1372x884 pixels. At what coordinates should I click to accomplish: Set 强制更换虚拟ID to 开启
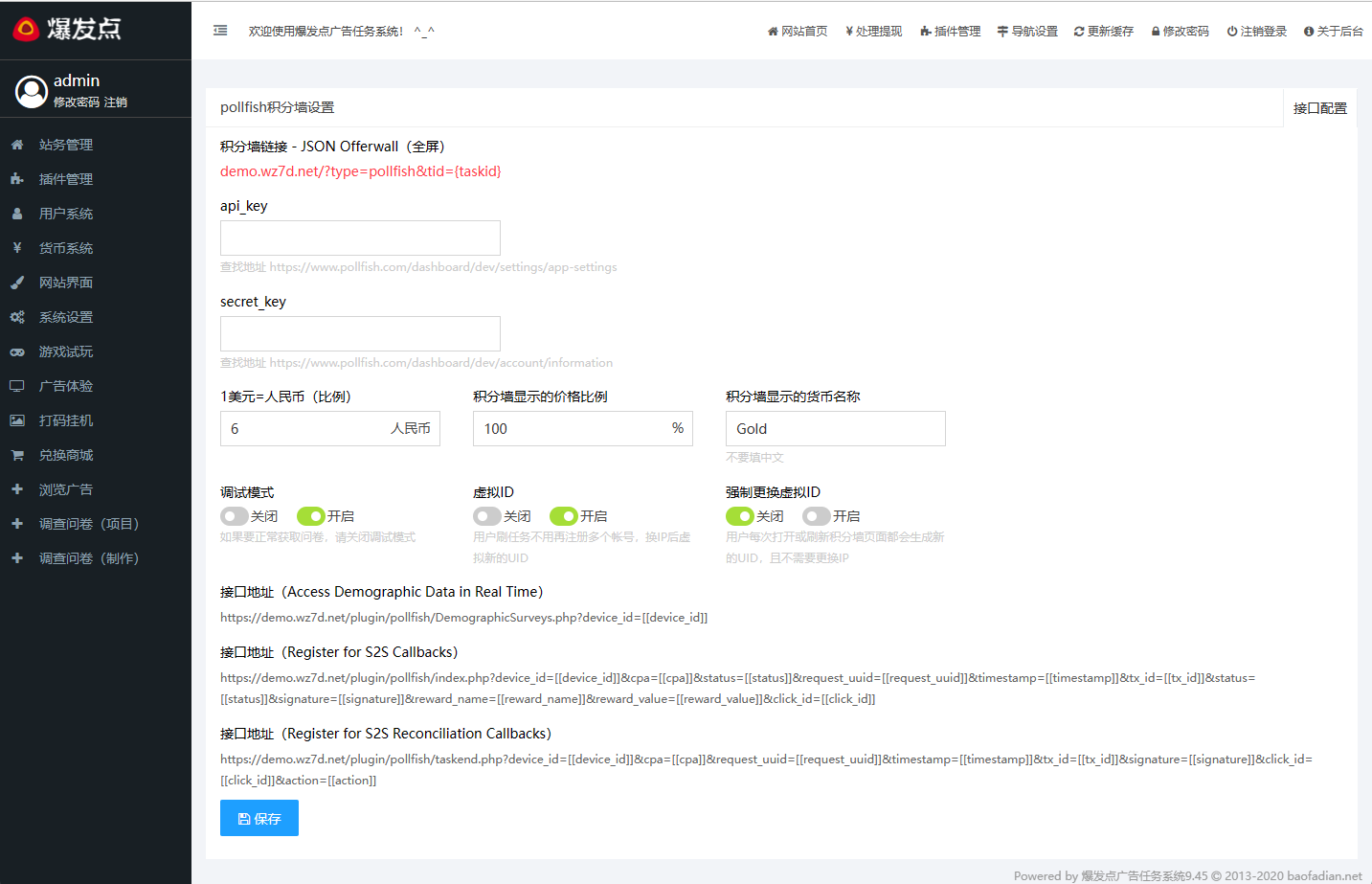(x=817, y=516)
